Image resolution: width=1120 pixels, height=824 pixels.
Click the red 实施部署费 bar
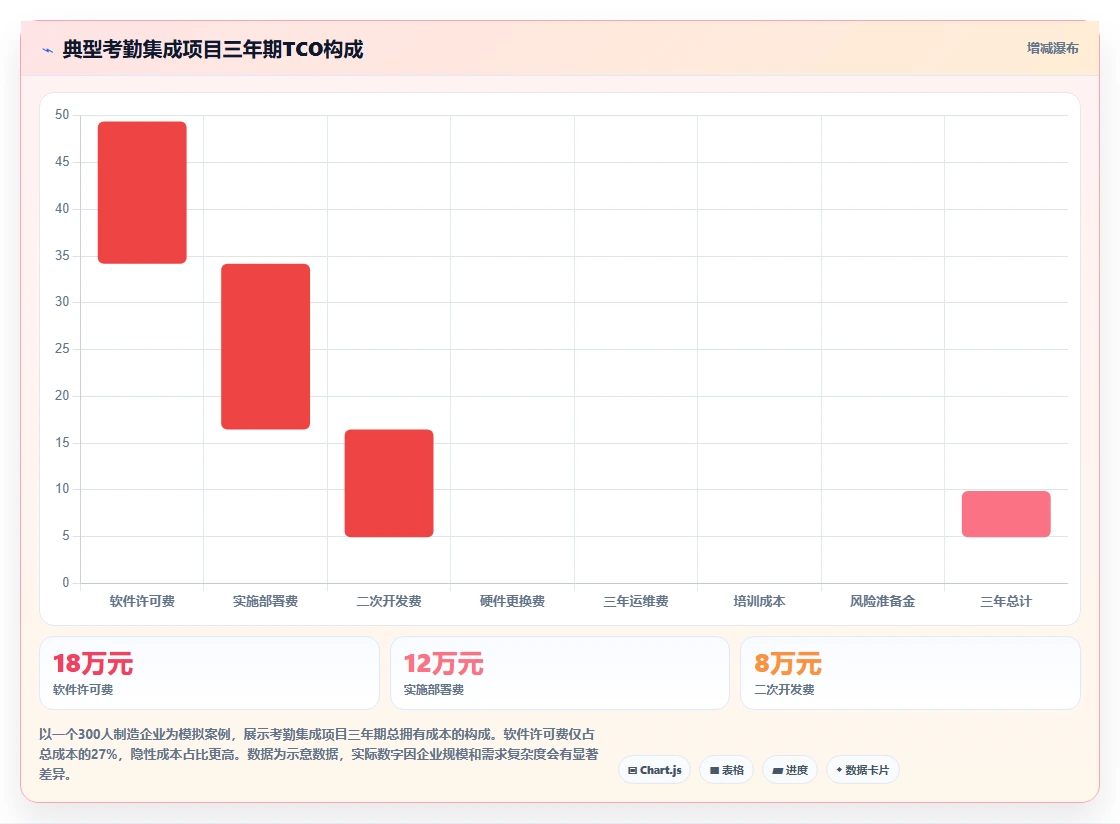coord(266,346)
